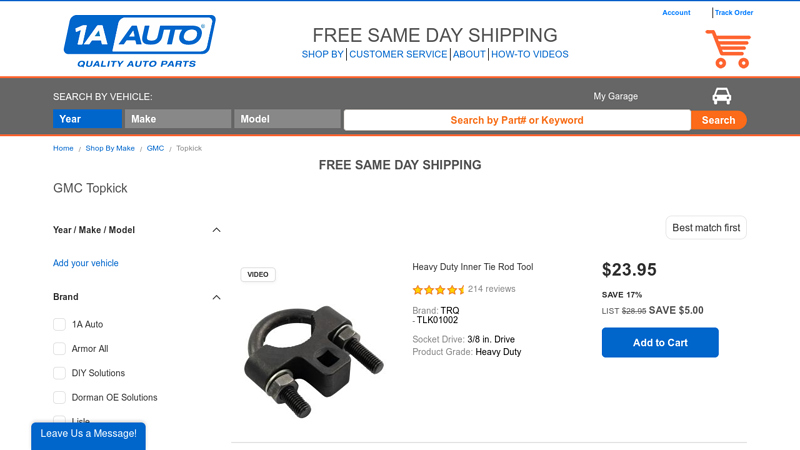This screenshot has width=800, height=450.
Task: Open the SHOP BY menu
Action: [x=322, y=54]
